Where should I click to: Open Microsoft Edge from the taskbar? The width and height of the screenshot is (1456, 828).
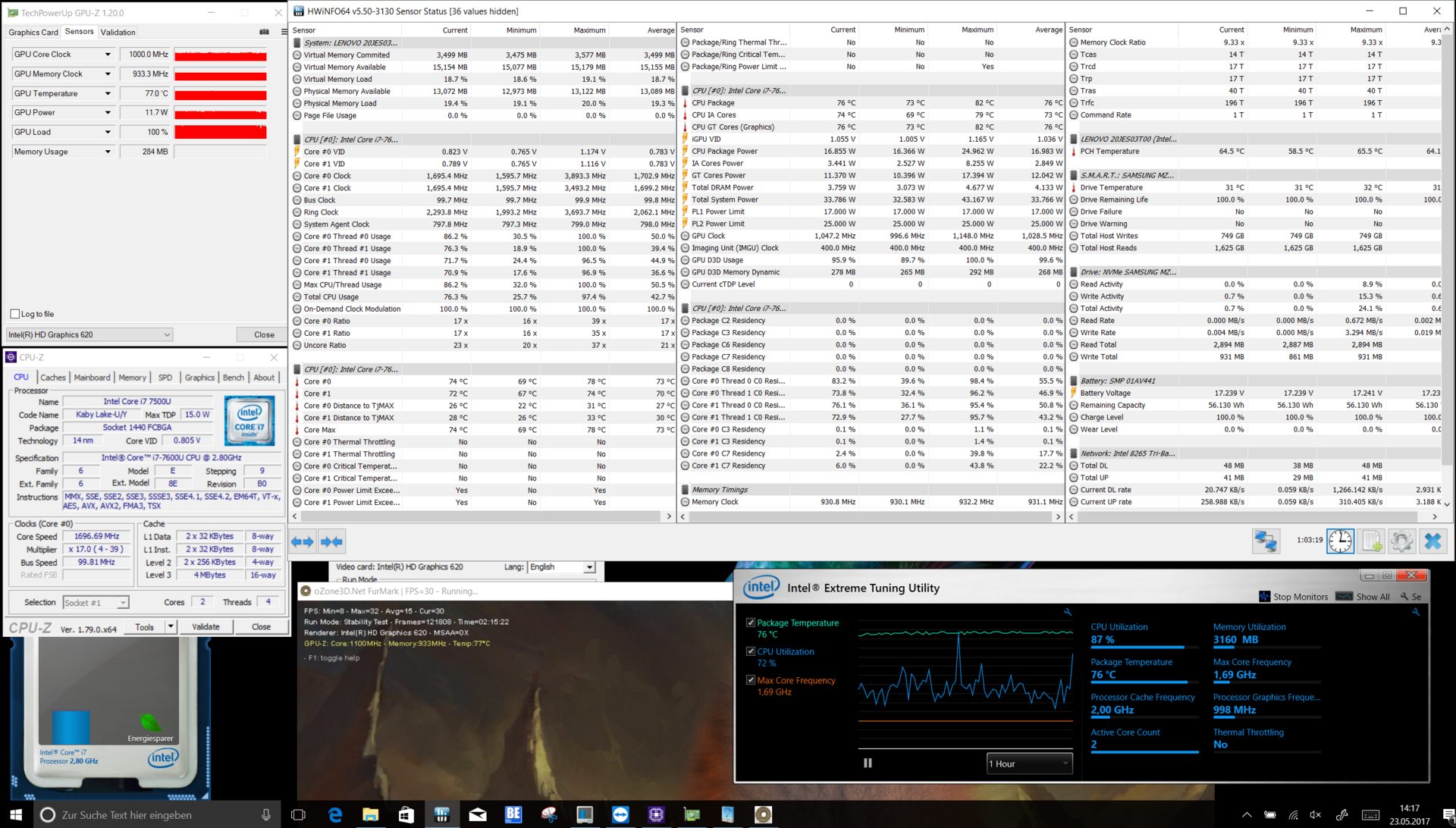[x=335, y=814]
